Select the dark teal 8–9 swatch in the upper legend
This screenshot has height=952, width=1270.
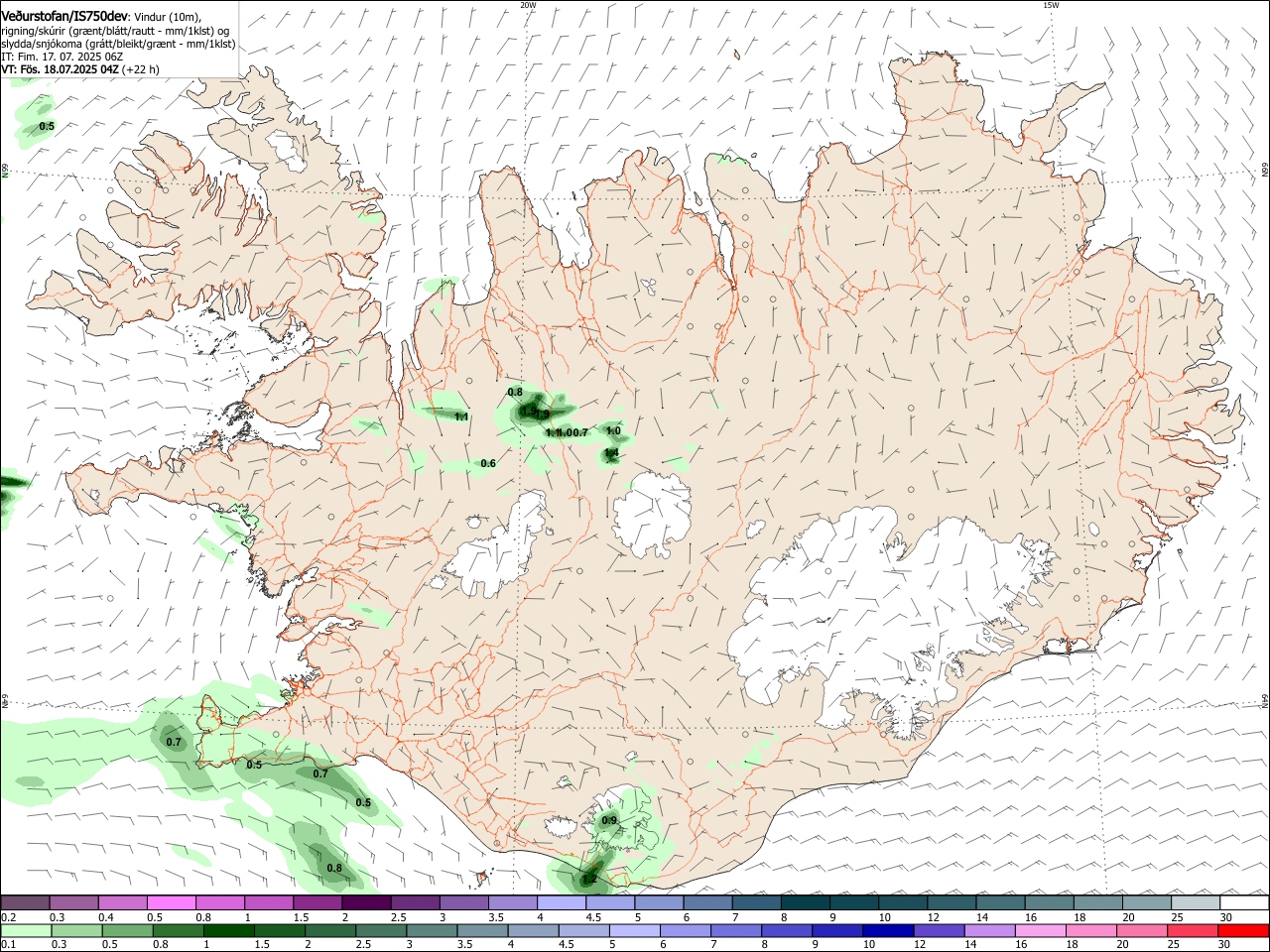[806, 902]
